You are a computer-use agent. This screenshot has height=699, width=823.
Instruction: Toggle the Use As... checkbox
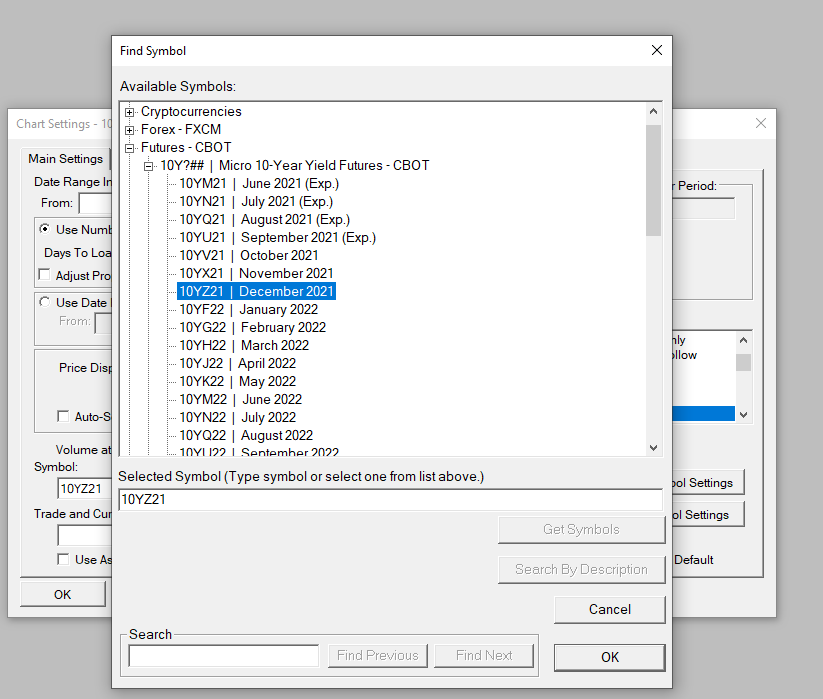click(x=63, y=559)
